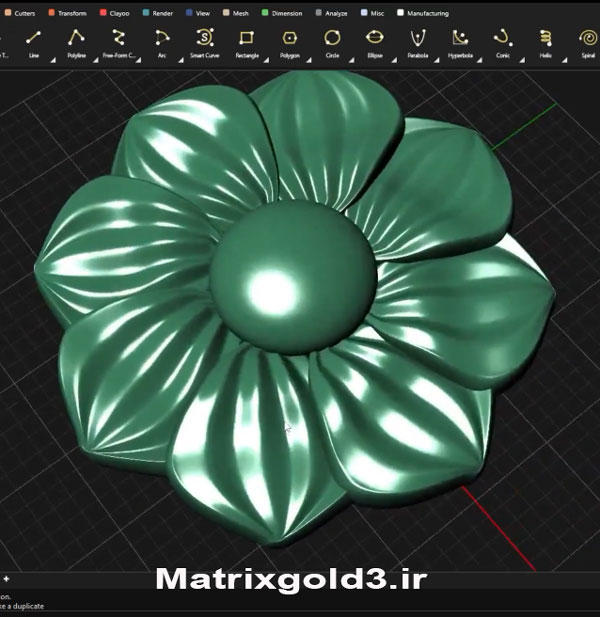This screenshot has height=617, width=600.
Task: Select the Free-Form Curve tool
Action: pos(119,42)
